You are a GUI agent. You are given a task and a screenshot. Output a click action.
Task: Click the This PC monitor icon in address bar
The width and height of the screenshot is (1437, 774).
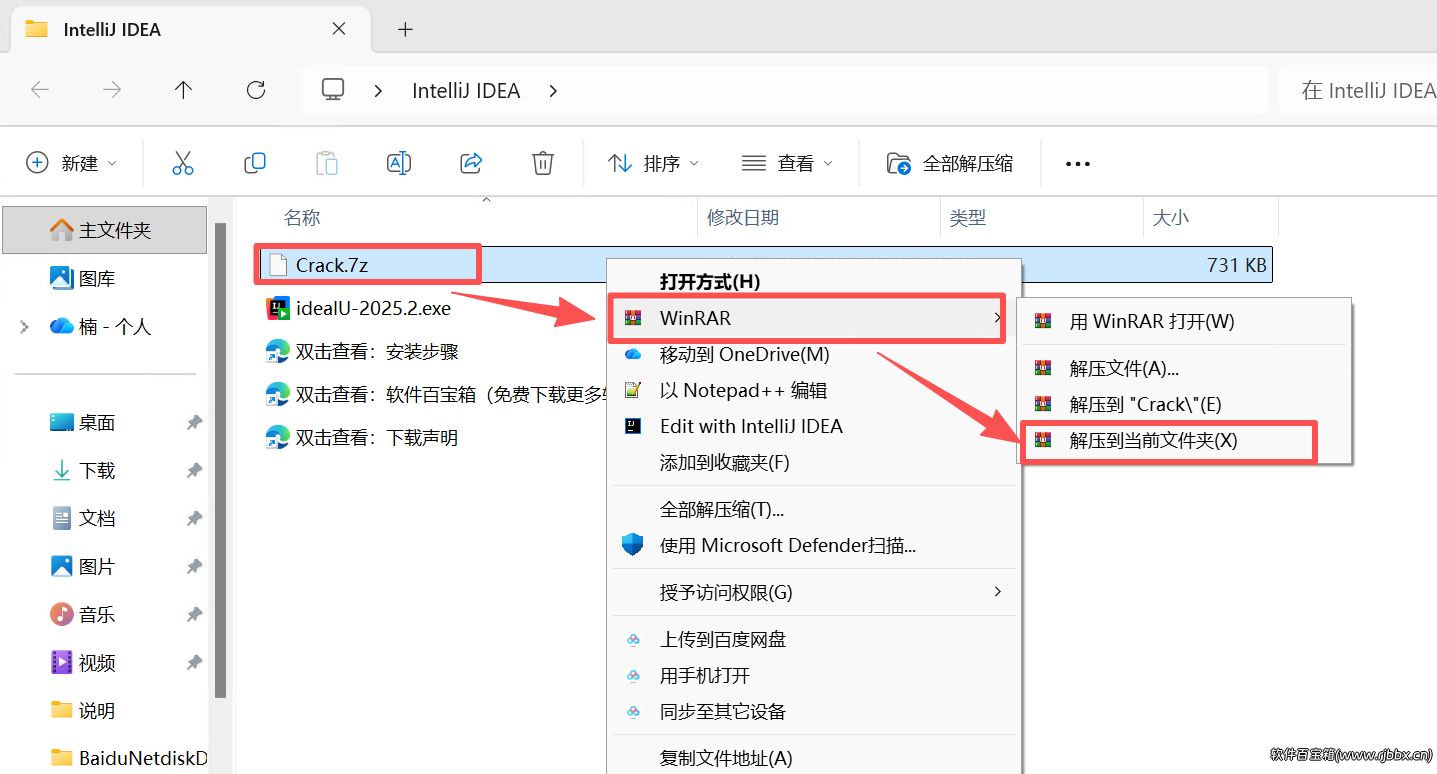click(333, 90)
